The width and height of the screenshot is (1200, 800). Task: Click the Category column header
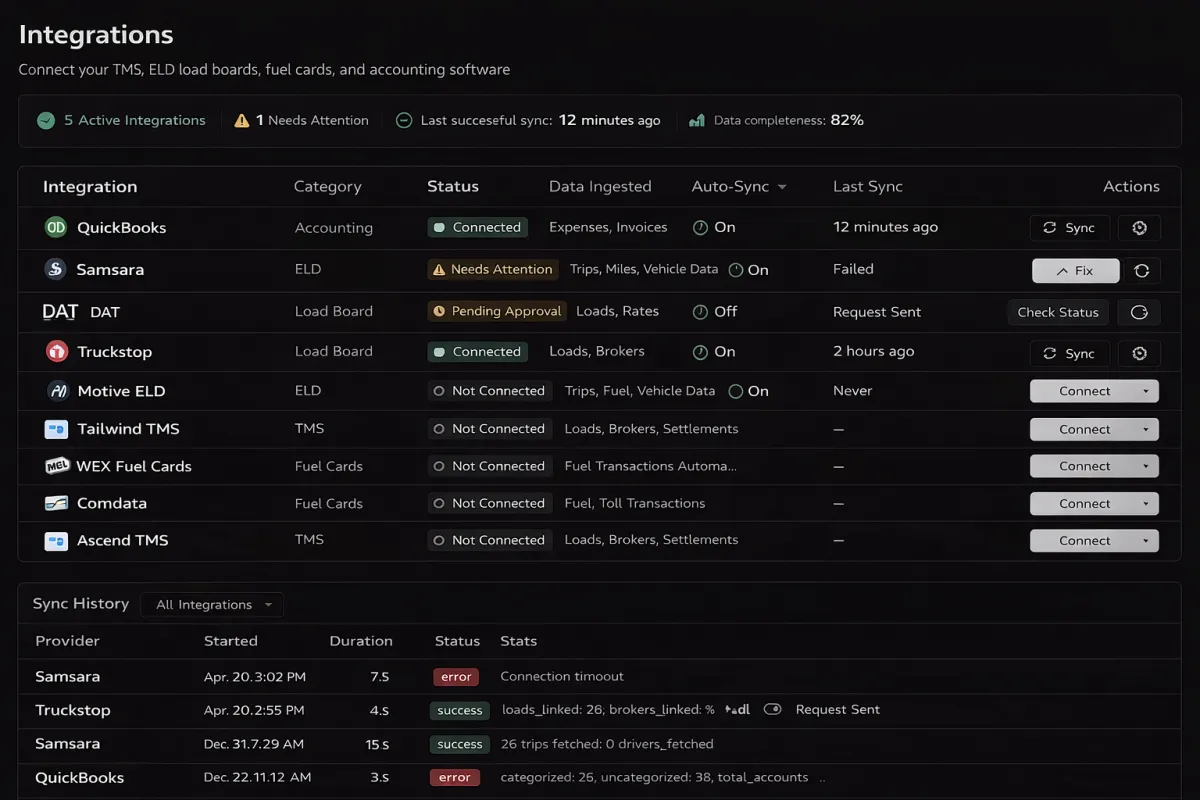click(x=327, y=187)
